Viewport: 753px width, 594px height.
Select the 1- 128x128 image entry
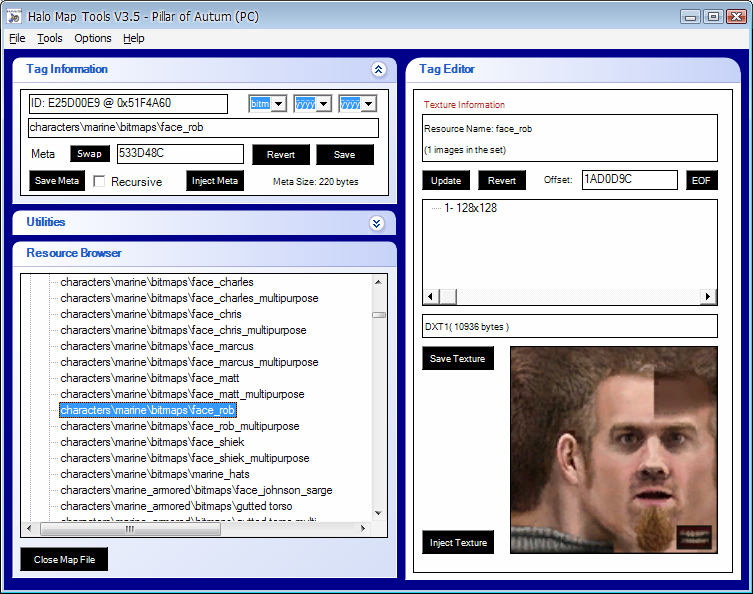pyautogui.click(x=470, y=208)
